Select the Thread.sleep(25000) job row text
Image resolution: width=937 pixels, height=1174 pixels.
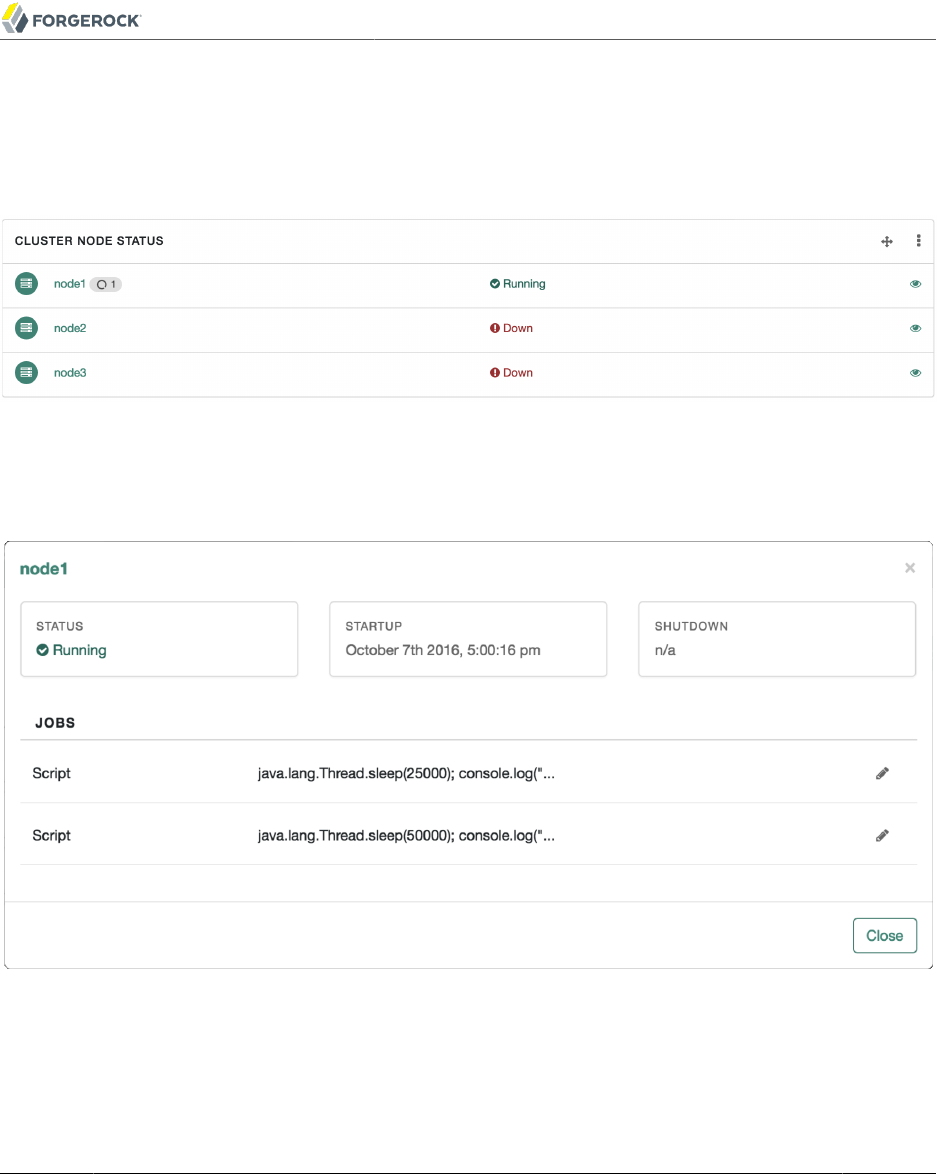[406, 773]
